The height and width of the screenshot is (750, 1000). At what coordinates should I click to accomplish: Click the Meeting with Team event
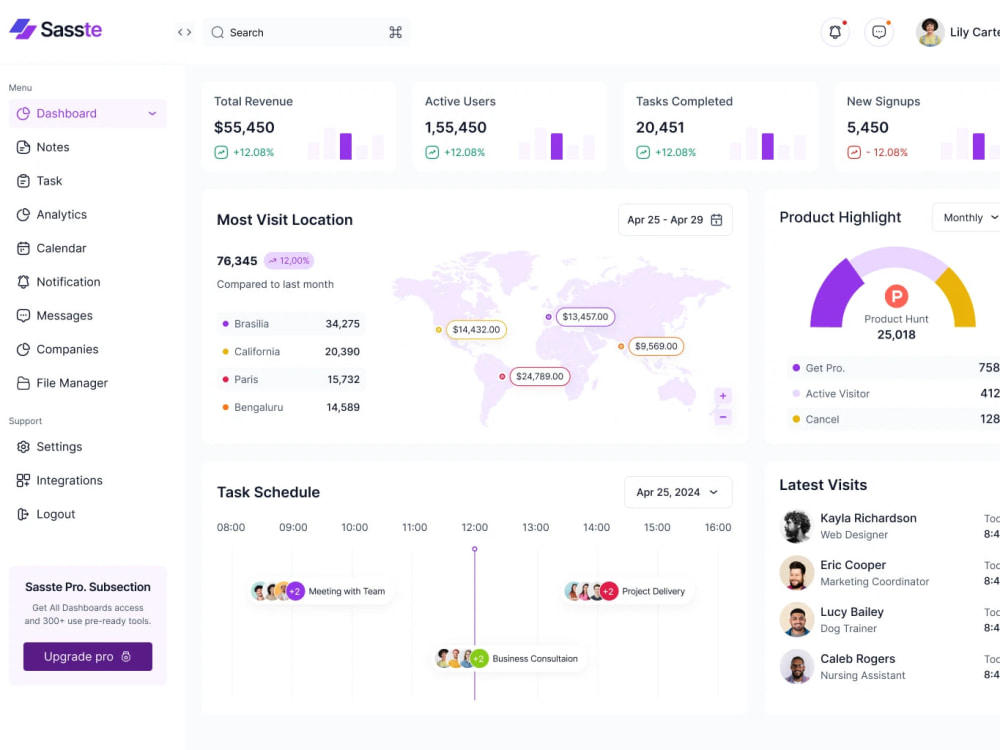coord(320,591)
